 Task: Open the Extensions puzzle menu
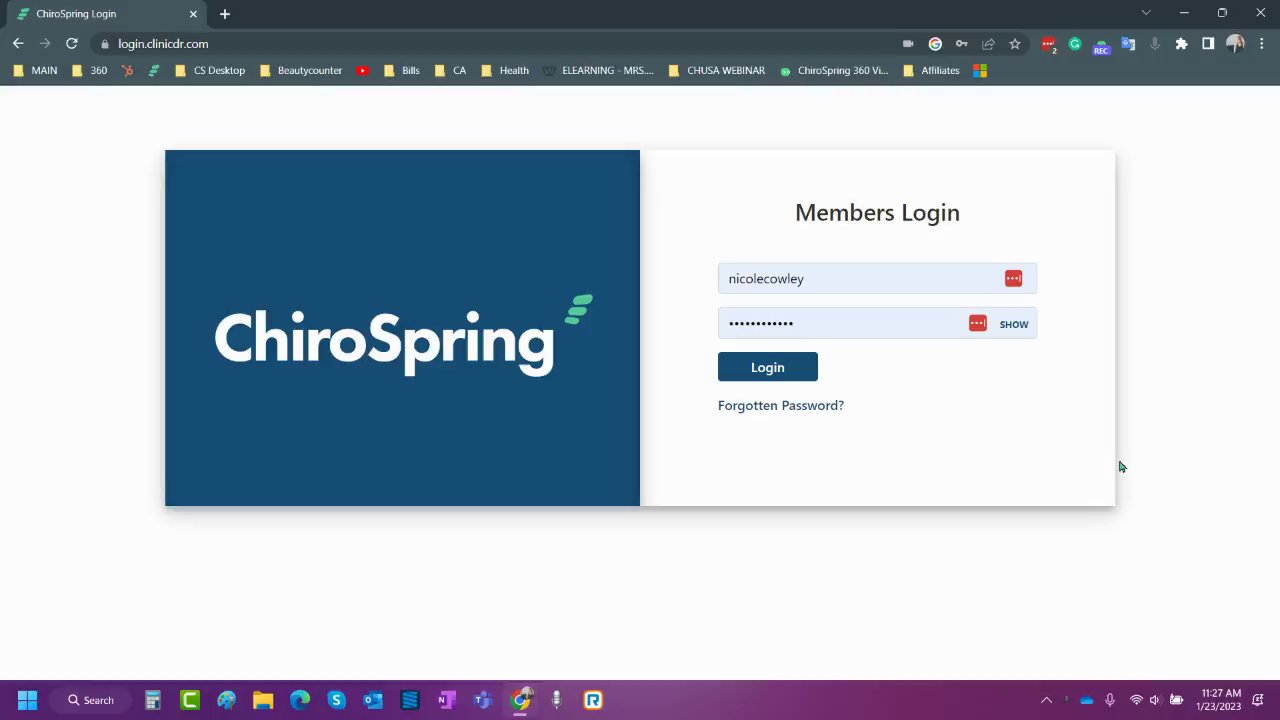1181,44
